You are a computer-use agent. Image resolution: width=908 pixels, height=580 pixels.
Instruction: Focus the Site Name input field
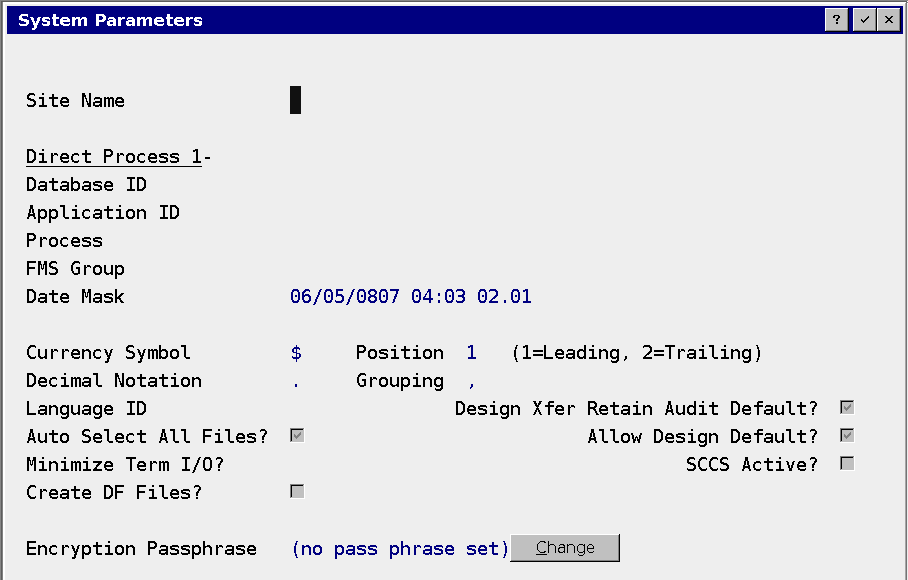pos(295,100)
